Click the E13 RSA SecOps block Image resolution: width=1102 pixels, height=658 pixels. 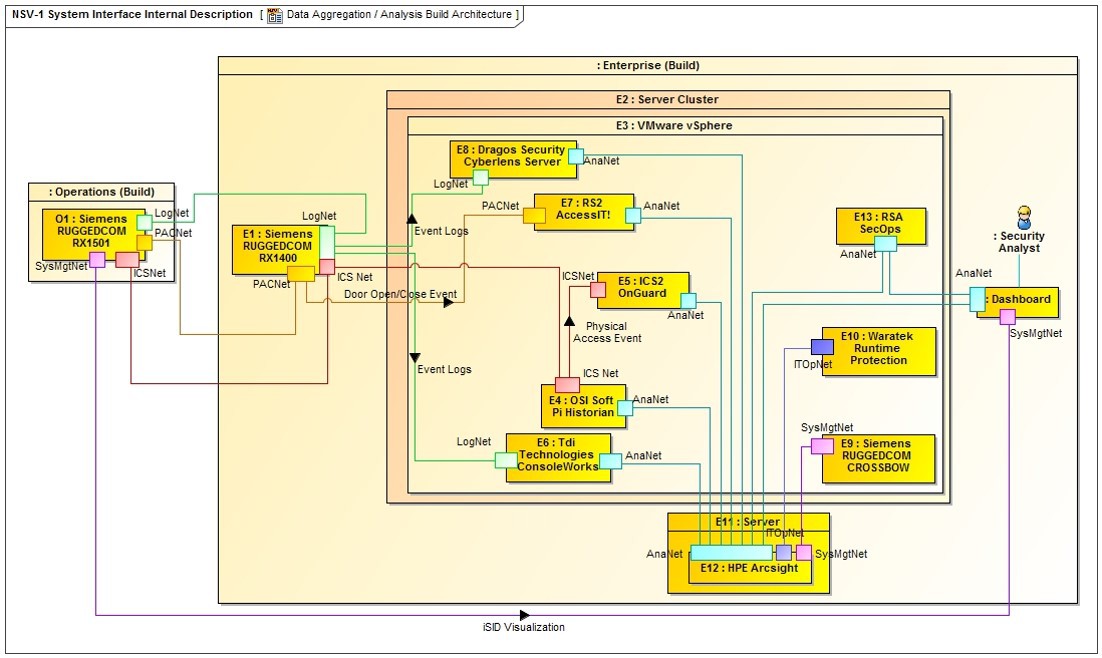pyautogui.click(x=881, y=226)
